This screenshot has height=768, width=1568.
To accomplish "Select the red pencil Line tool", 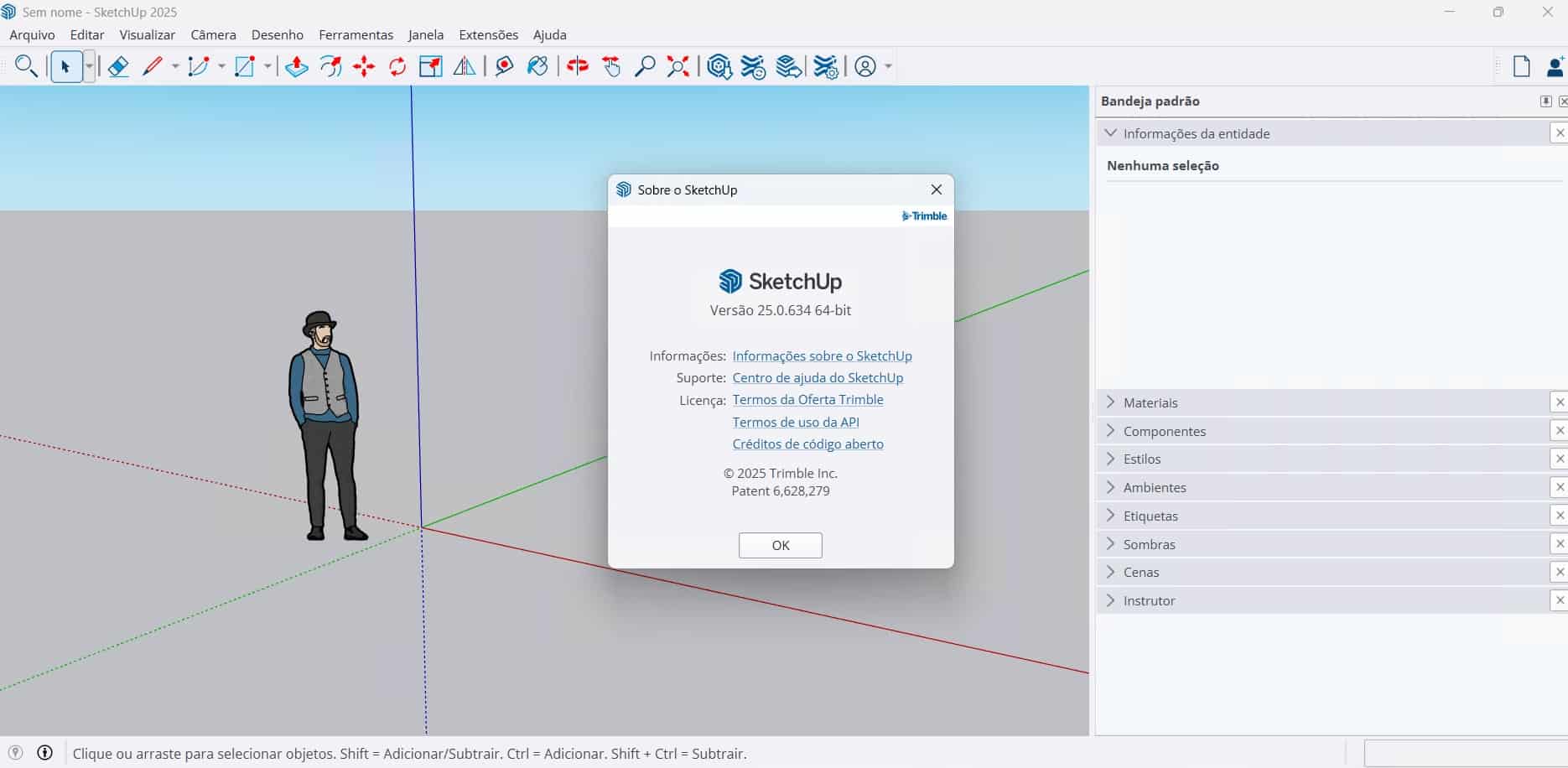I will pyautogui.click(x=153, y=66).
